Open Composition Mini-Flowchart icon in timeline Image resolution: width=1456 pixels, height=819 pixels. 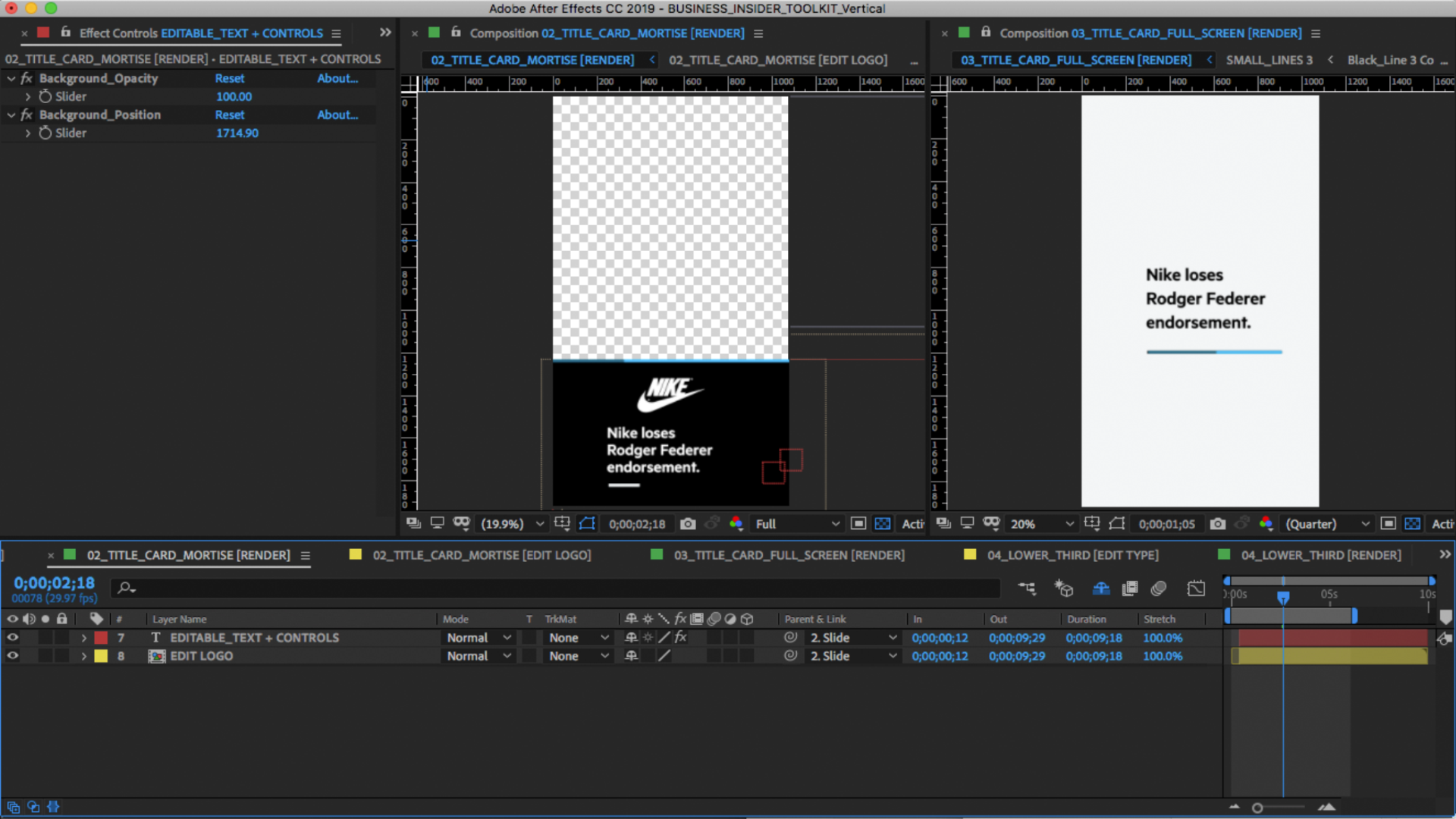pyautogui.click(x=1027, y=588)
